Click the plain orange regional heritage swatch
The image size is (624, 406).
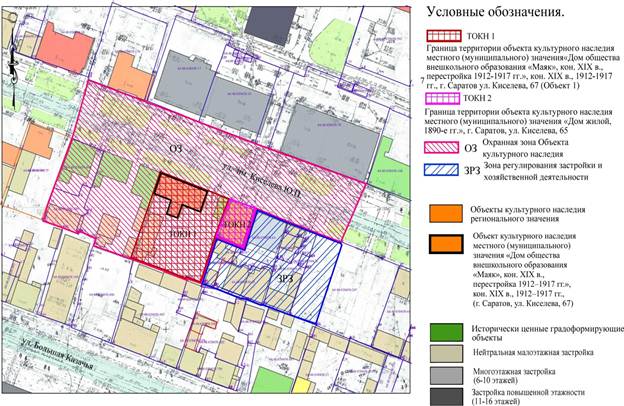coord(446,213)
